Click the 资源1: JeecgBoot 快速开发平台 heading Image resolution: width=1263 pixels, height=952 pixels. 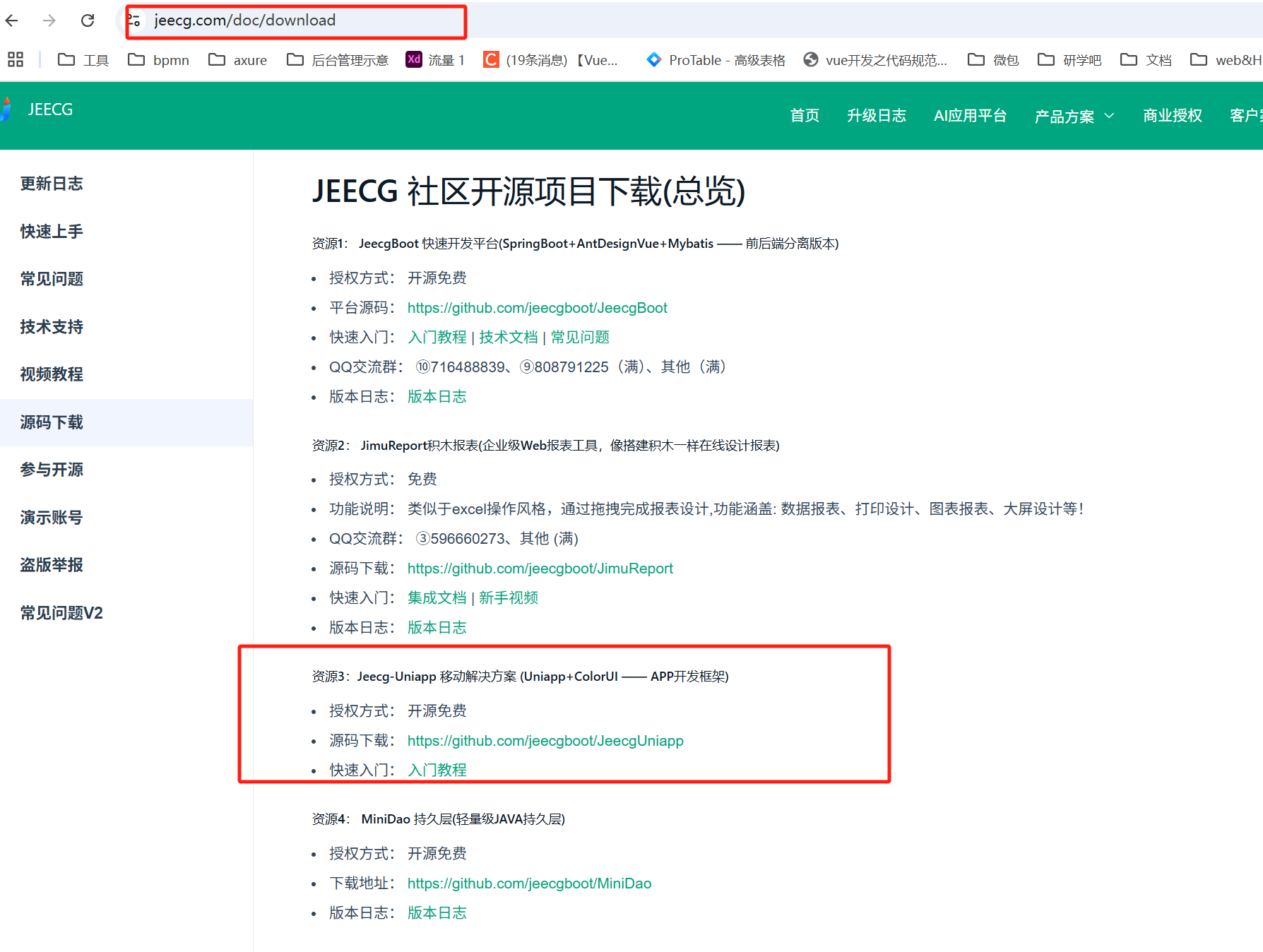[575, 244]
